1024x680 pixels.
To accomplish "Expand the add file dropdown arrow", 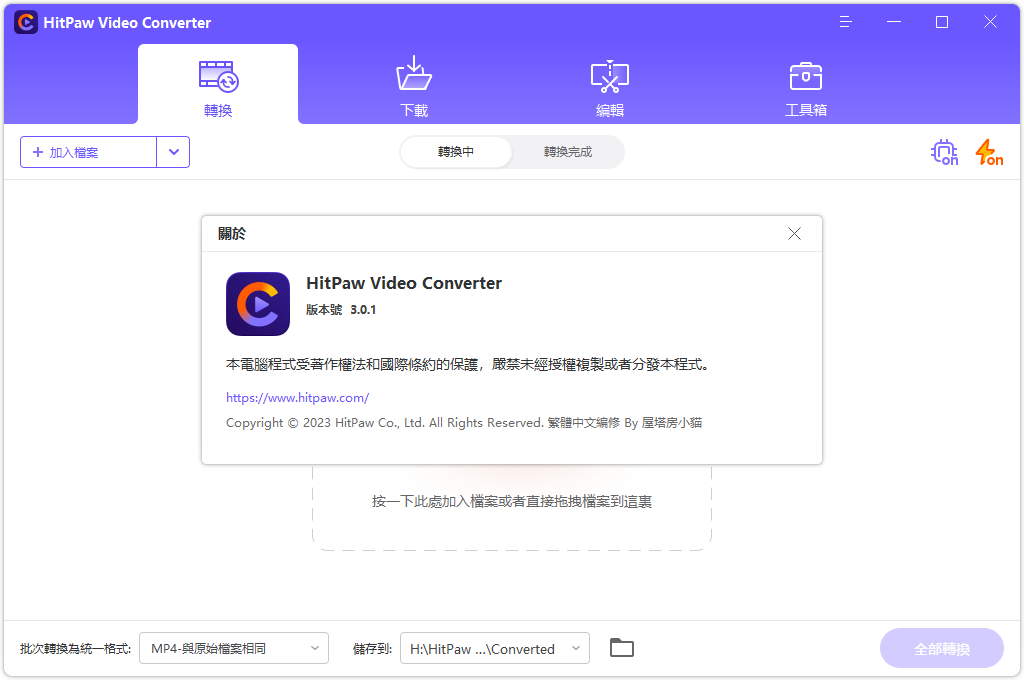I will pos(173,152).
